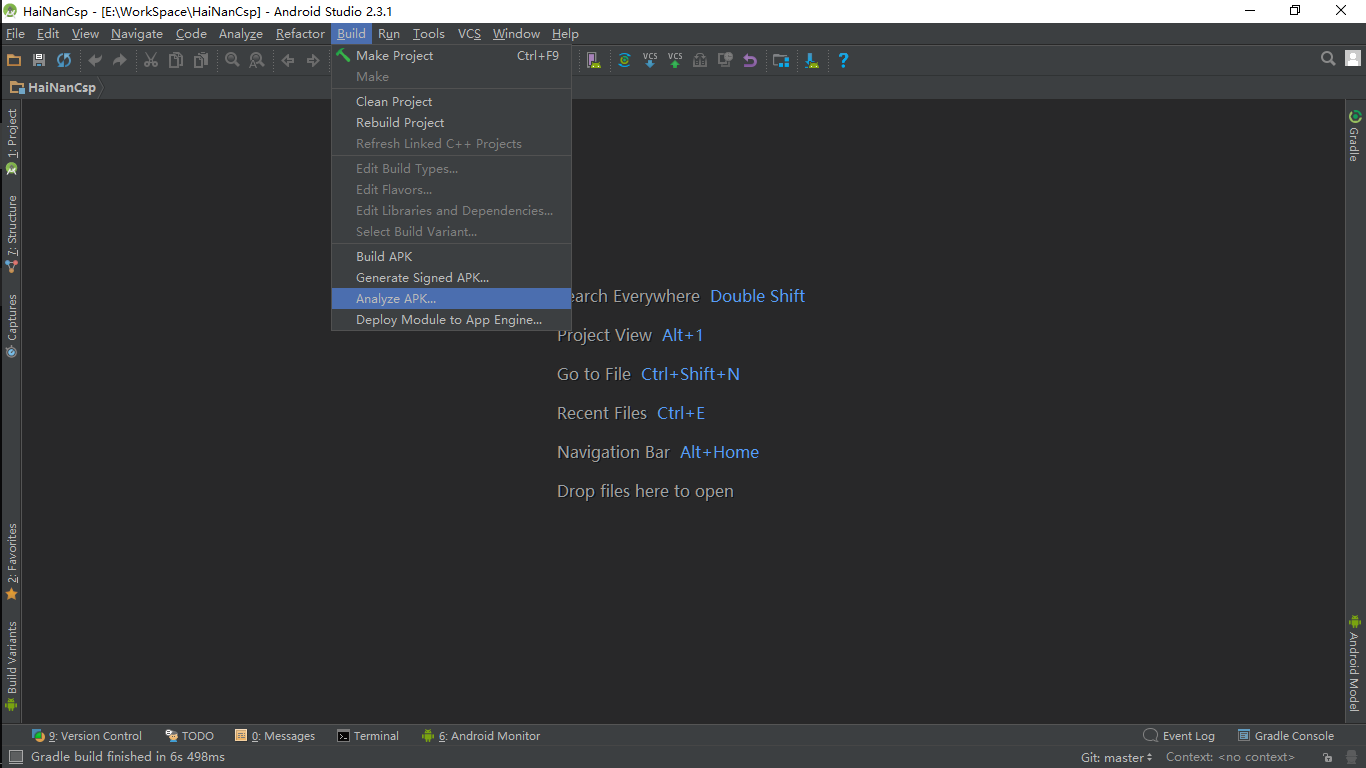Open the SDK Manager icon
Viewport: 1366px width, 768px height.
click(x=812, y=60)
